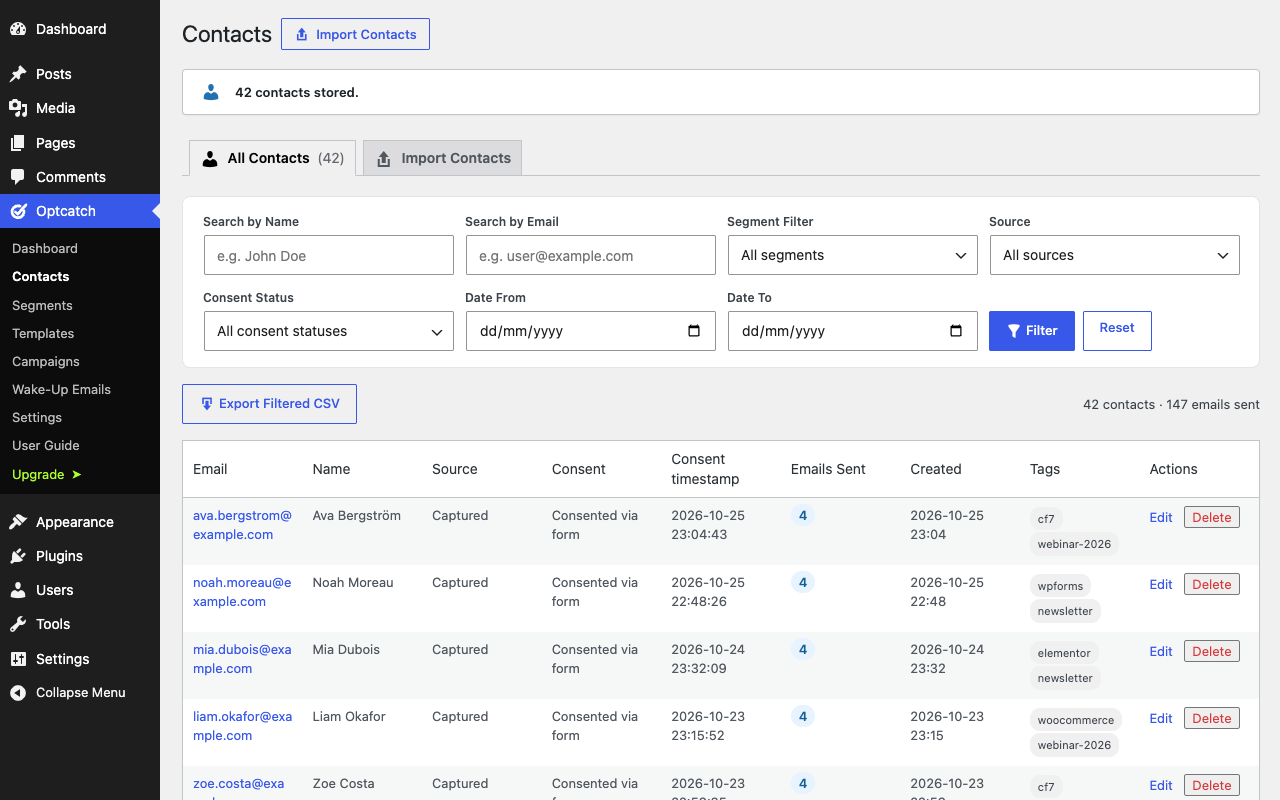1280x800 pixels.
Task: Open the Source dropdown
Action: (x=1115, y=255)
